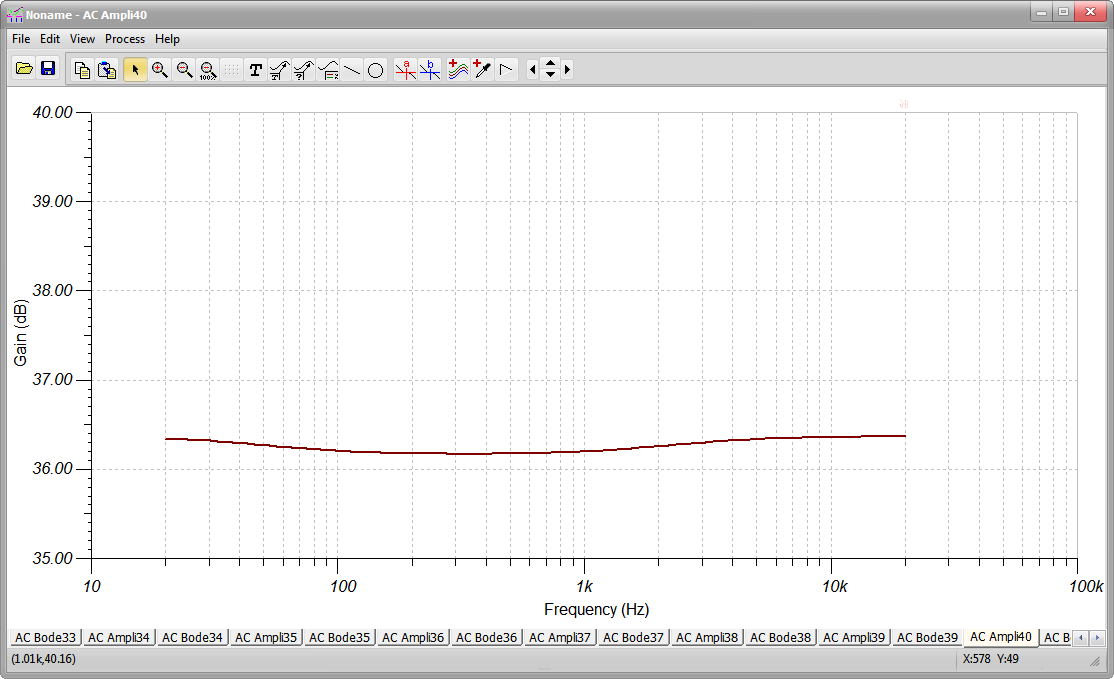Close the Noname diagram window
This screenshot has width=1114, height=679.
[1091, 11]
